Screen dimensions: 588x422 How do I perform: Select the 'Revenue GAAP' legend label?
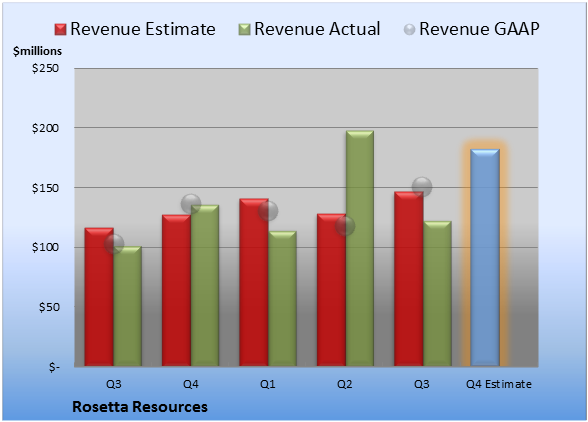(x=479, y=29)
